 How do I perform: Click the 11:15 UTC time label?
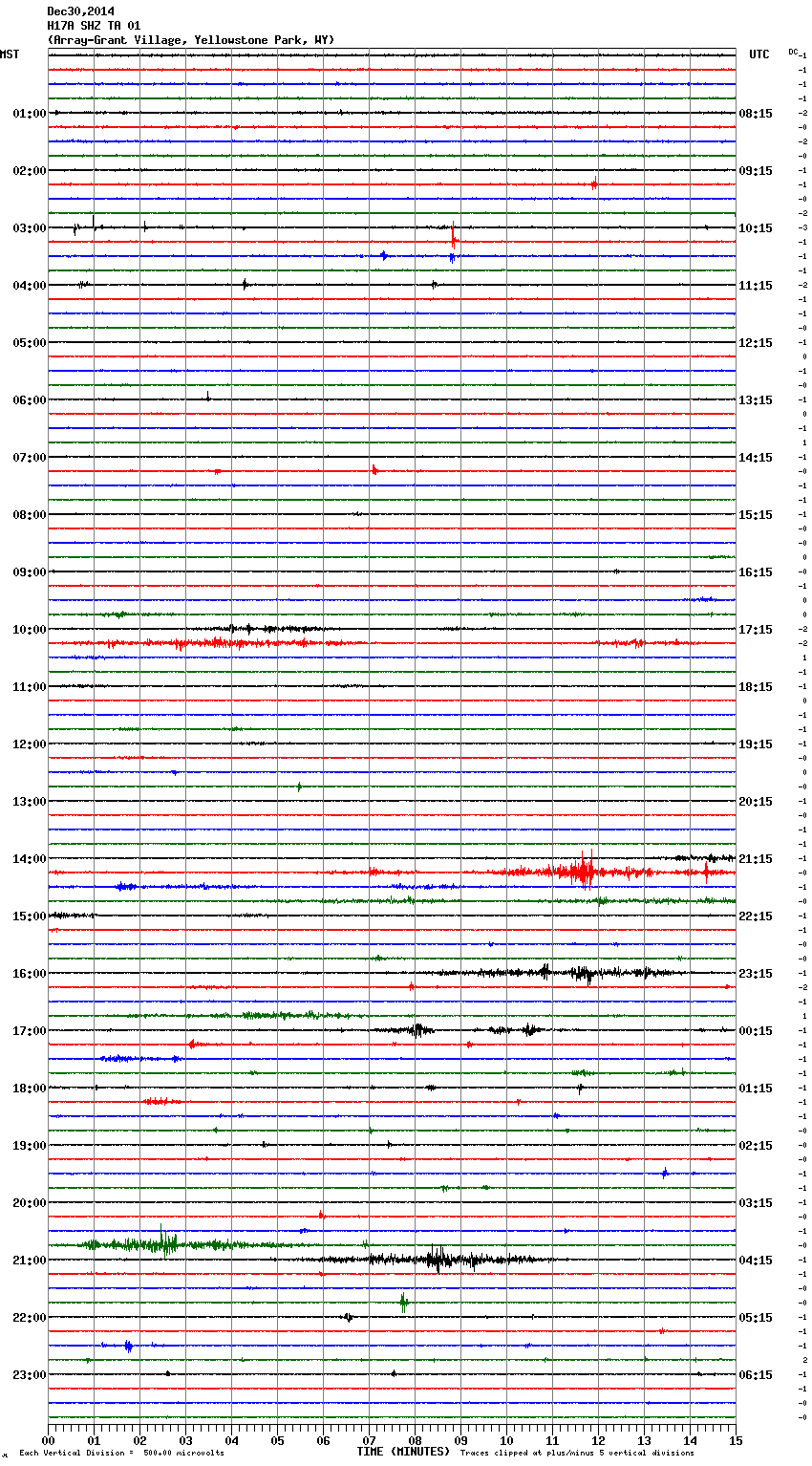click(x=756, y=286)
